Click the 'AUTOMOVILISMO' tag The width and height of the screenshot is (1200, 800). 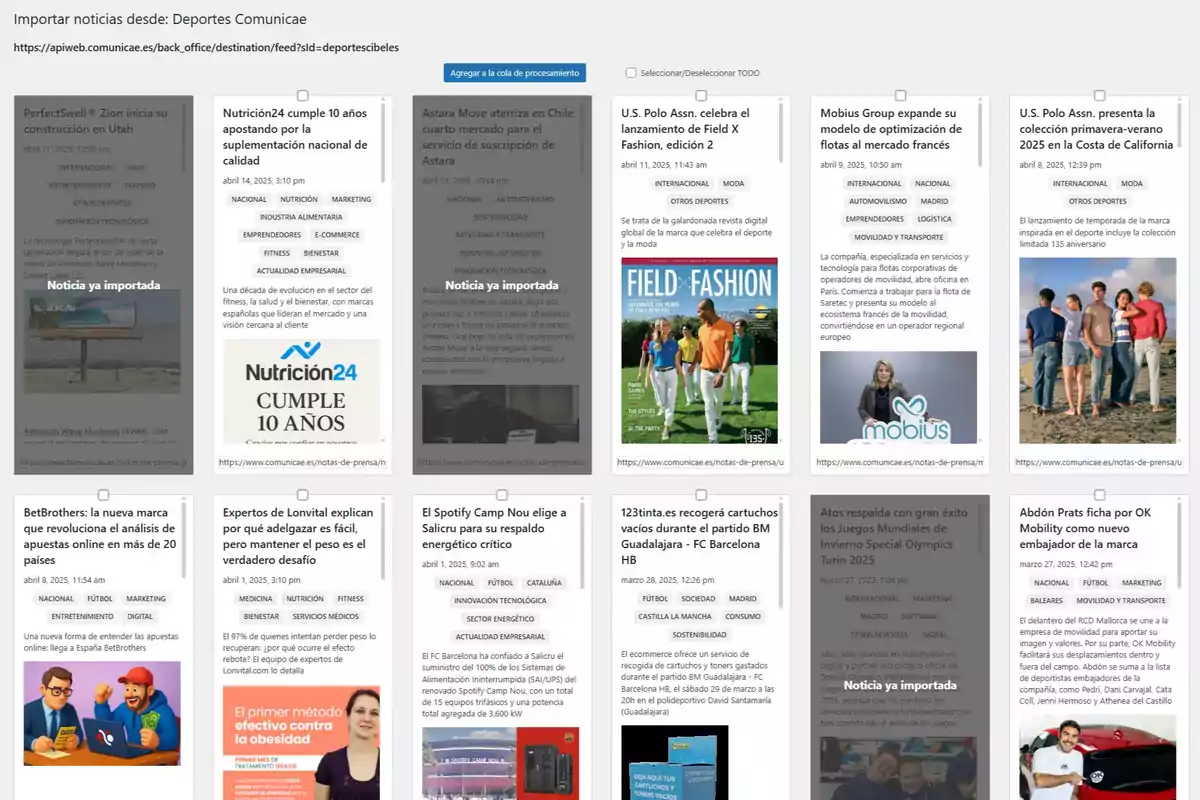878,201
